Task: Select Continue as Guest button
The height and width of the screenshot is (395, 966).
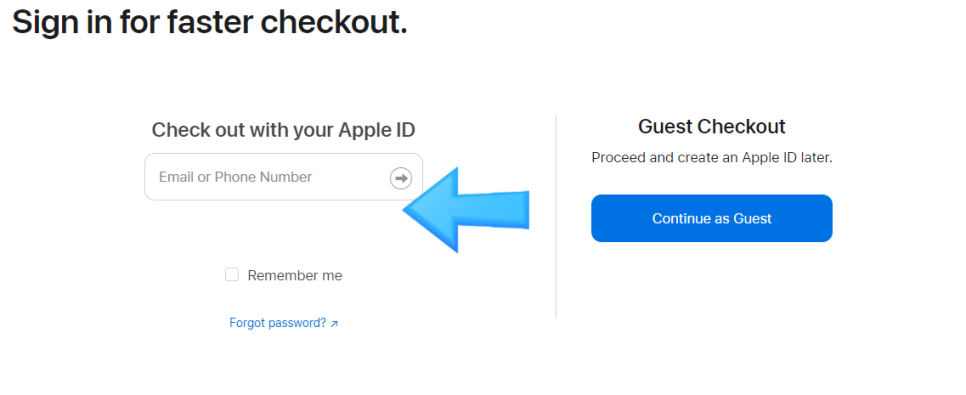Action: (x=712, y=218)
